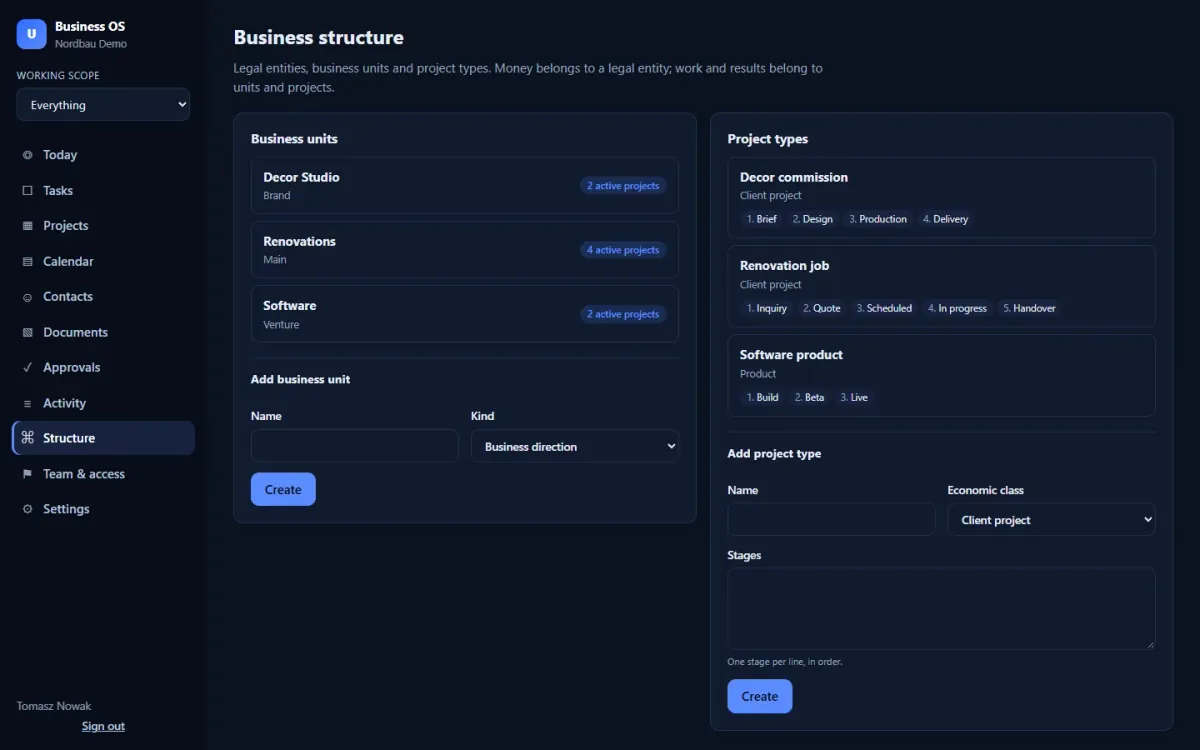Viewport: 1200px width, 750px height.
Task: Focus the project type Name field
Action: (x=831, y=520)
